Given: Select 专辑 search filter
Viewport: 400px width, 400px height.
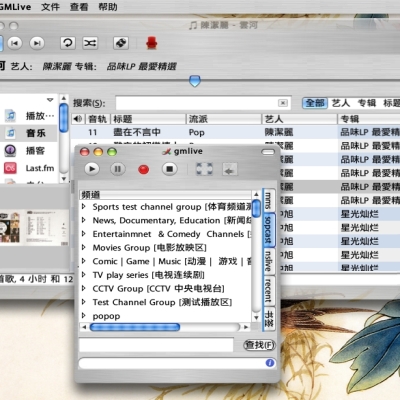Looking at the screenshot, I should [367, 103].
